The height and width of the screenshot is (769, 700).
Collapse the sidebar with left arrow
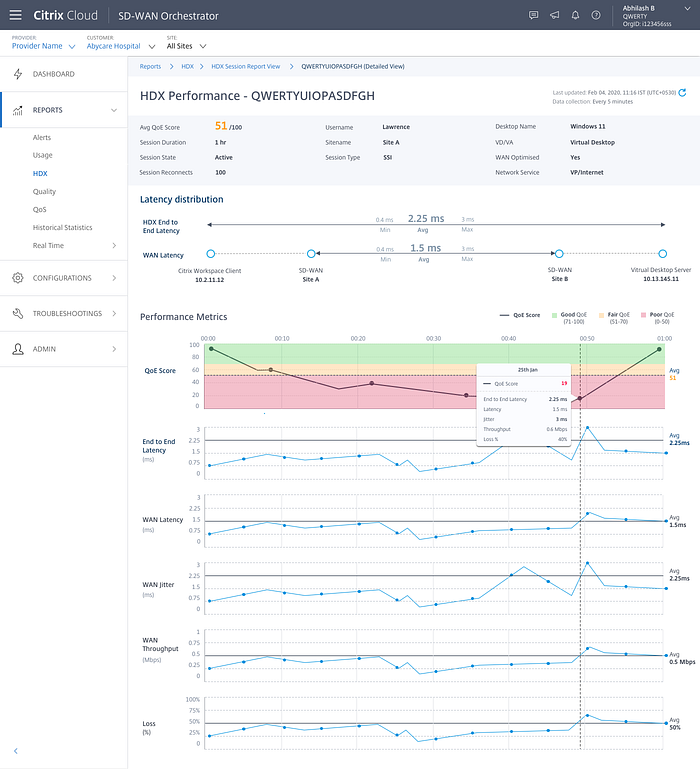(16, 751)
